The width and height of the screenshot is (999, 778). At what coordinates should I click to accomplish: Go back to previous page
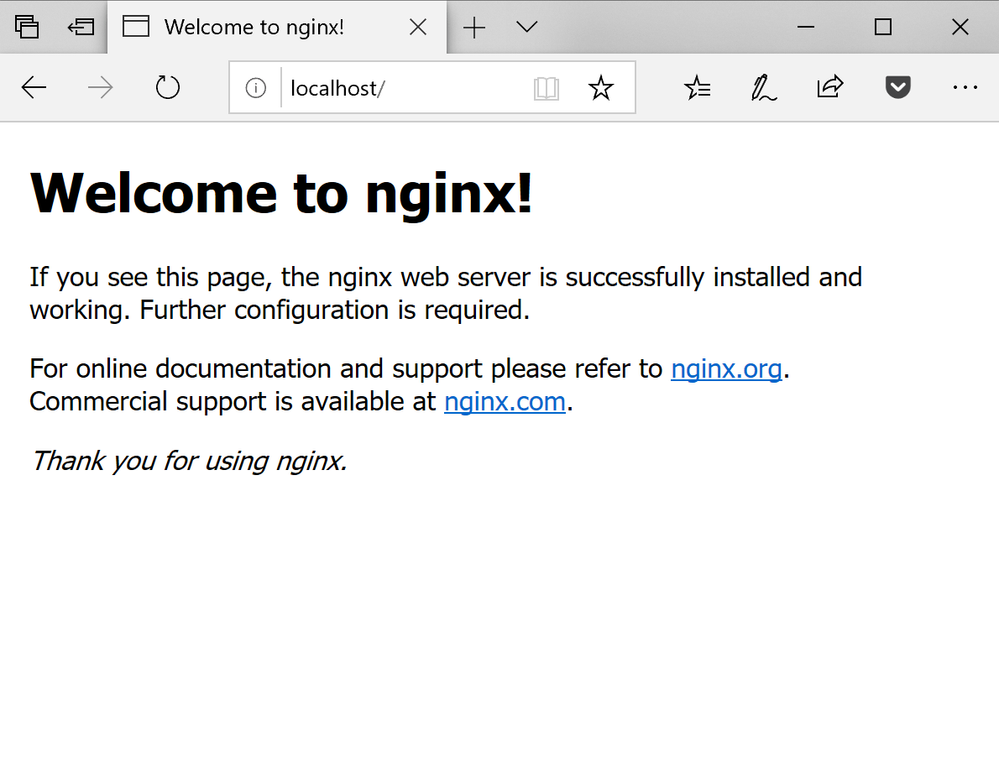click(x=34, y=87)
